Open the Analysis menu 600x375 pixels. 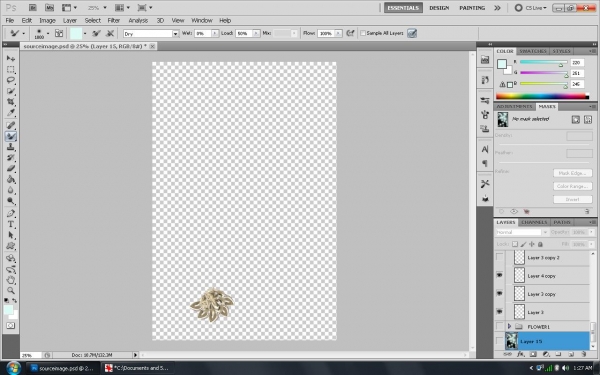point(138,20)
